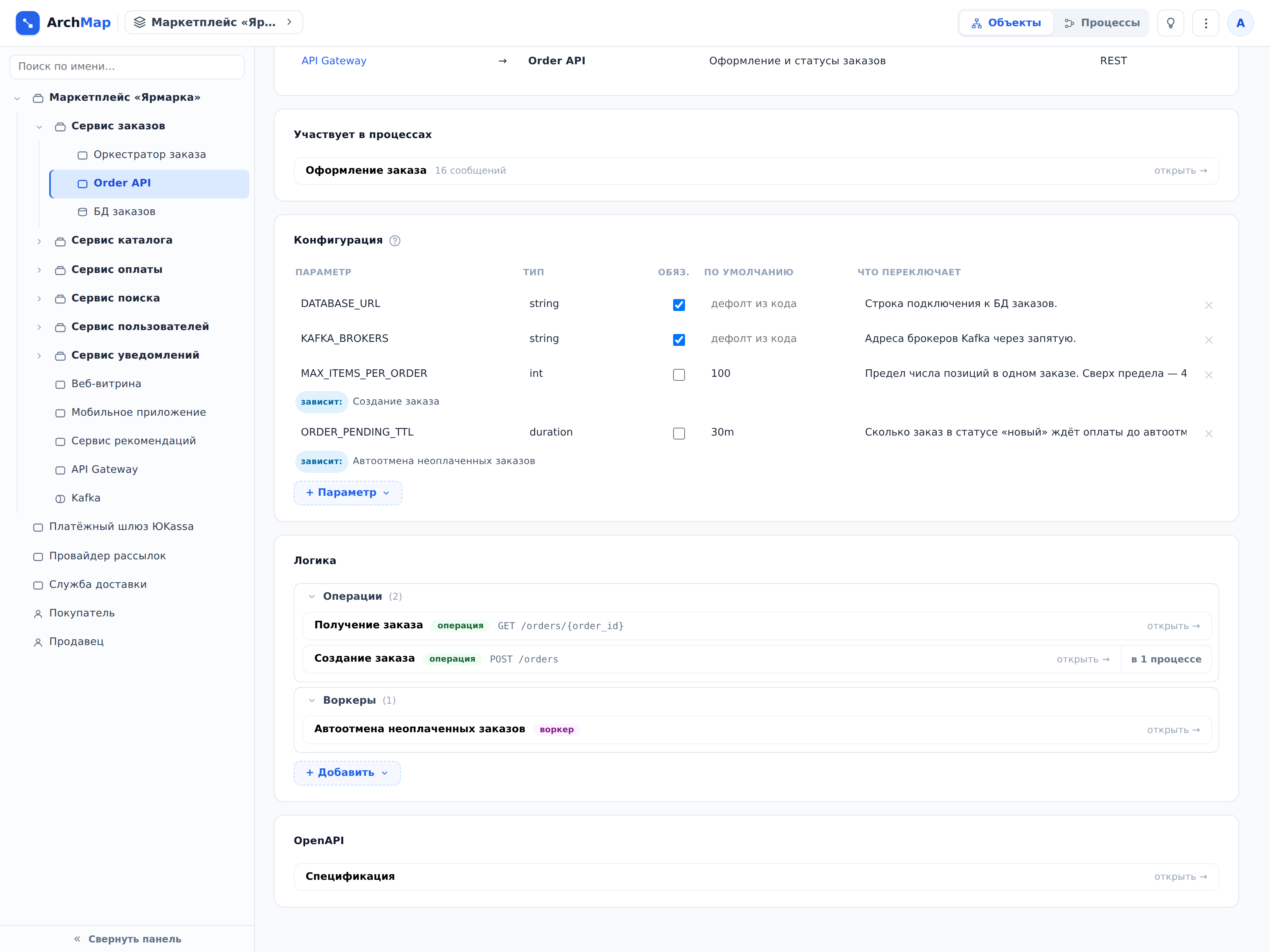Expand the Сервис поиска node

[39, 299]
